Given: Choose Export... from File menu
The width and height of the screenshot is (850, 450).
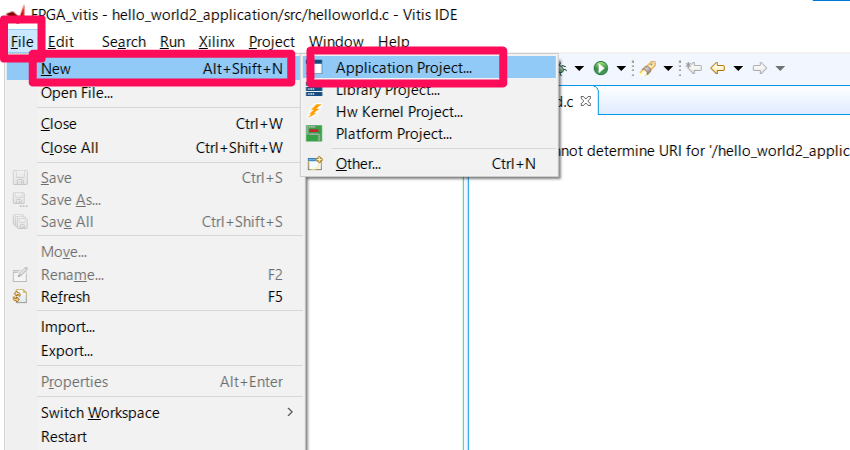Looking at the screenshot, I should click(155, 351).
